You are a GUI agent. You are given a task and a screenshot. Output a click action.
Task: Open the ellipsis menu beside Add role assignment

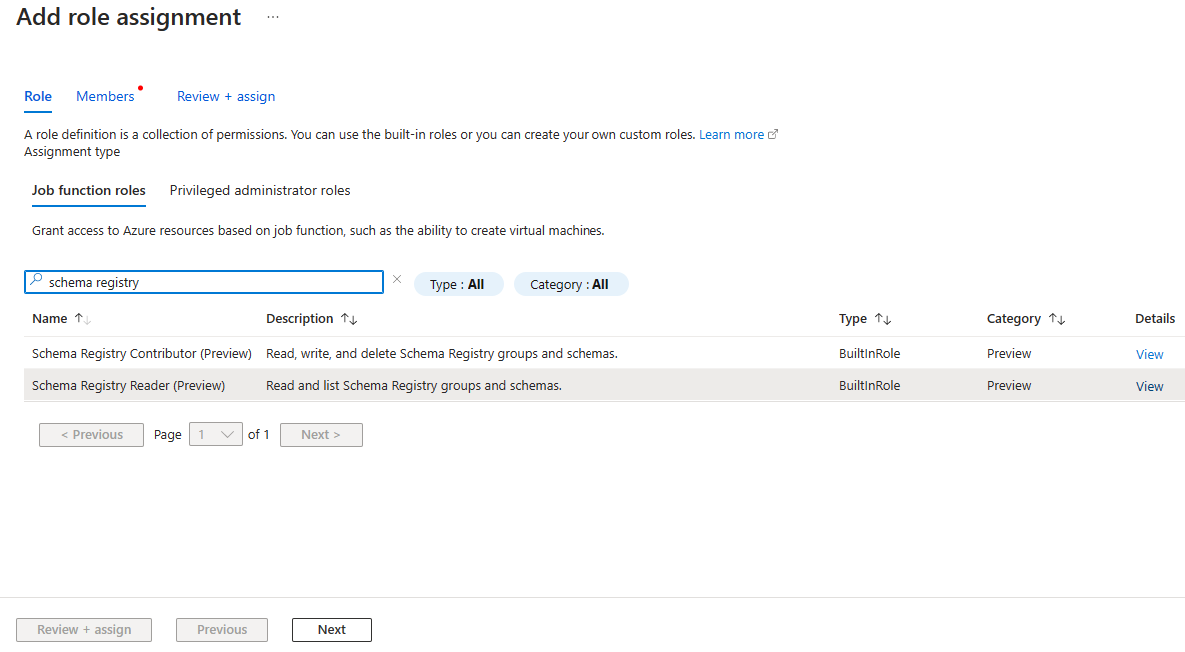(273, 17)
